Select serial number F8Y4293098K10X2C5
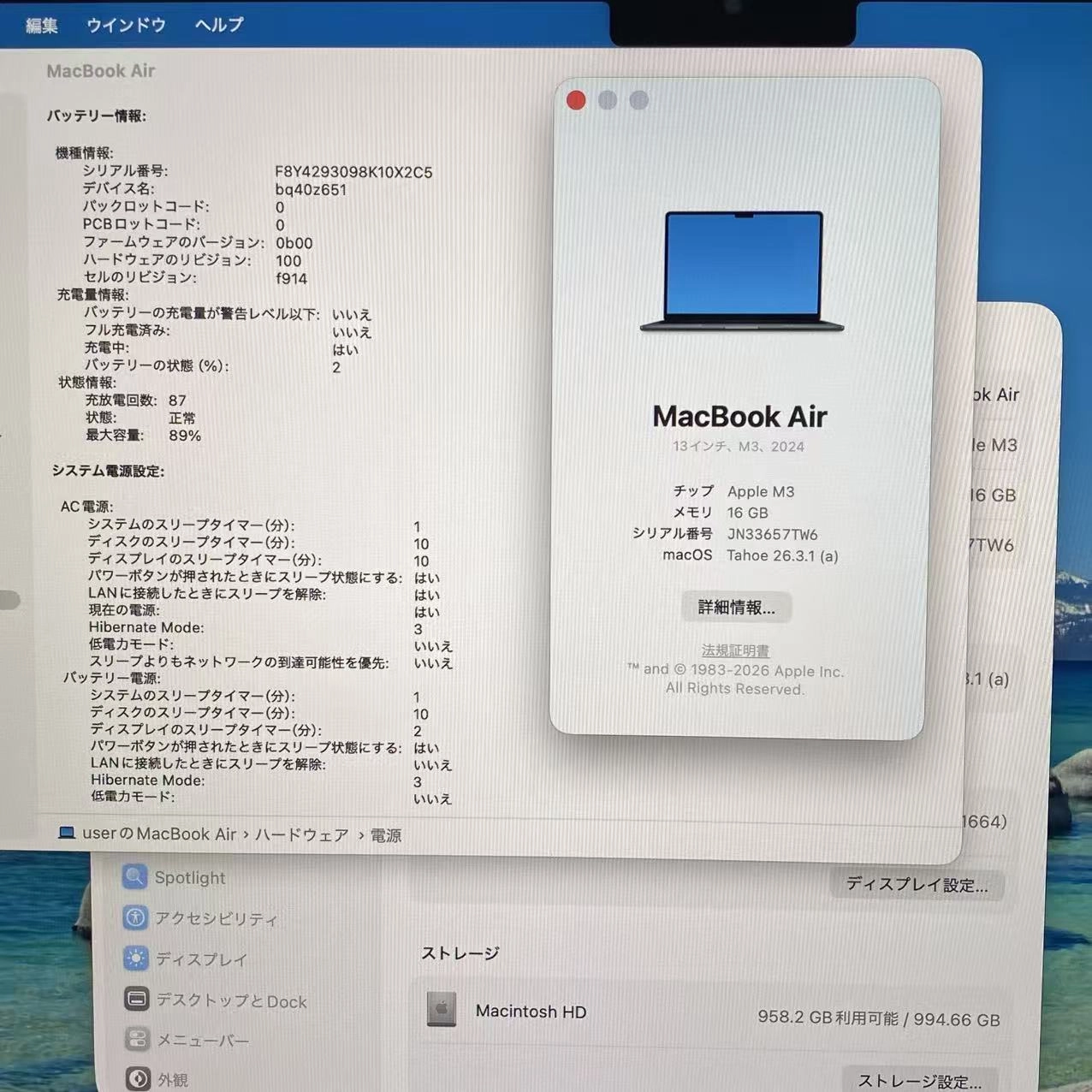The height and width of the screenshot is (1092, 1092). pyautogui.click(x=353, y=172)
